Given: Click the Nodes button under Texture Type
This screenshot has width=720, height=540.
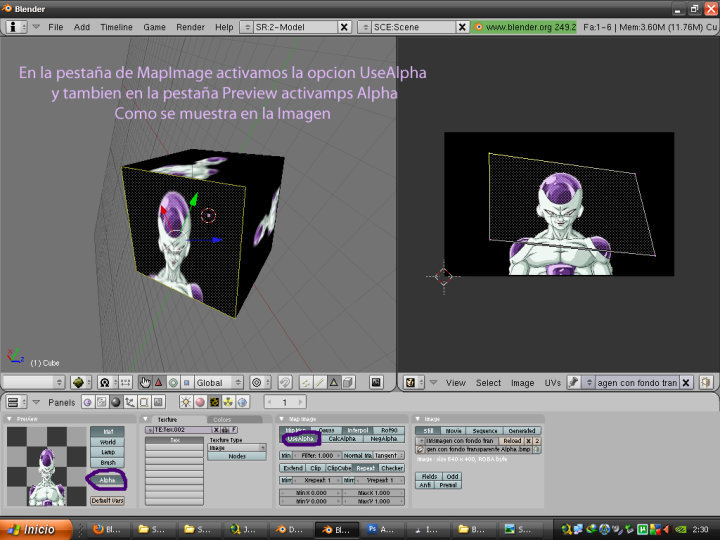Looking at the screenshot, I should (237, 456).
